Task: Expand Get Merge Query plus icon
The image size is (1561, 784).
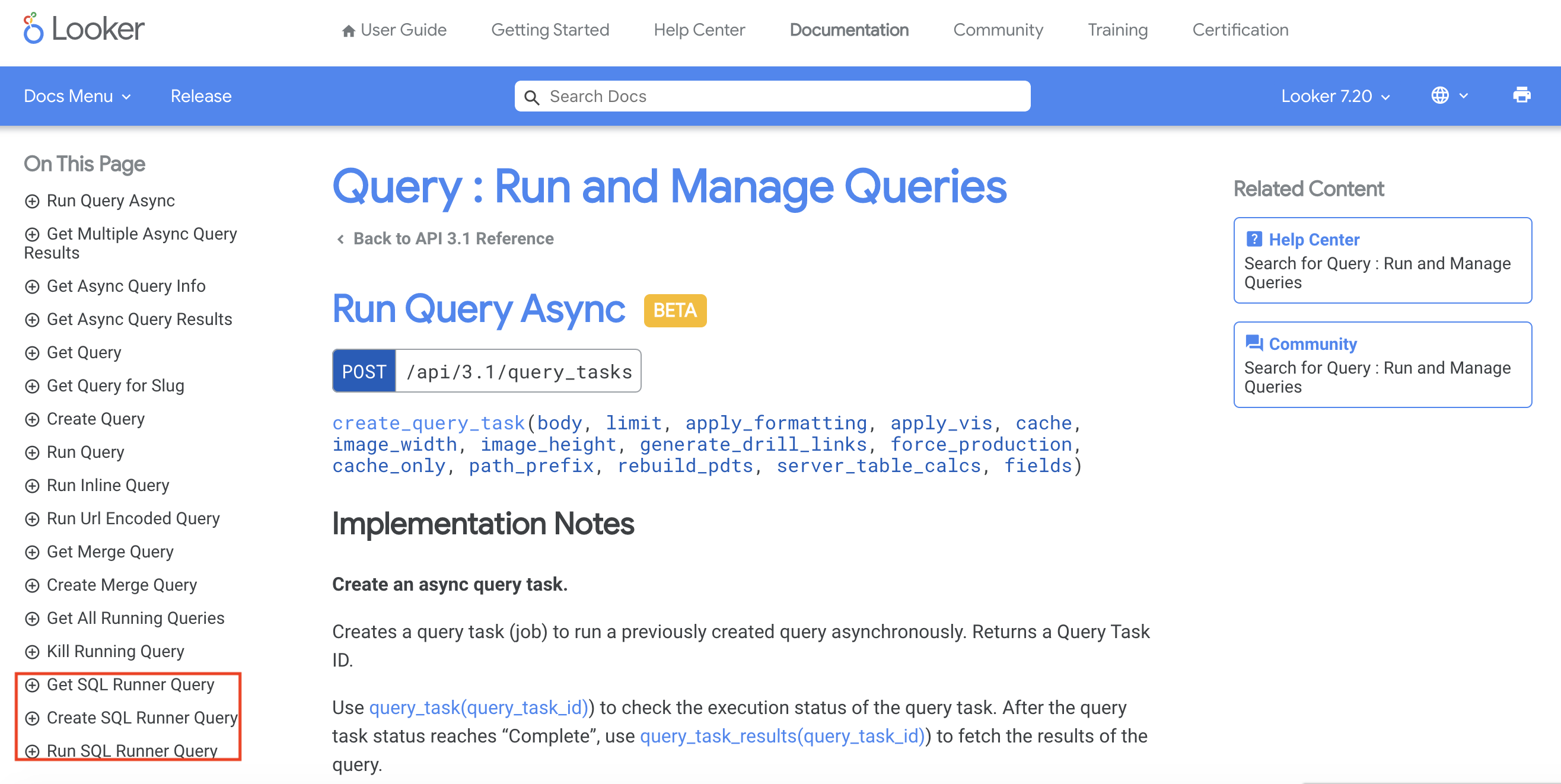Action: [x=32, y=553]
